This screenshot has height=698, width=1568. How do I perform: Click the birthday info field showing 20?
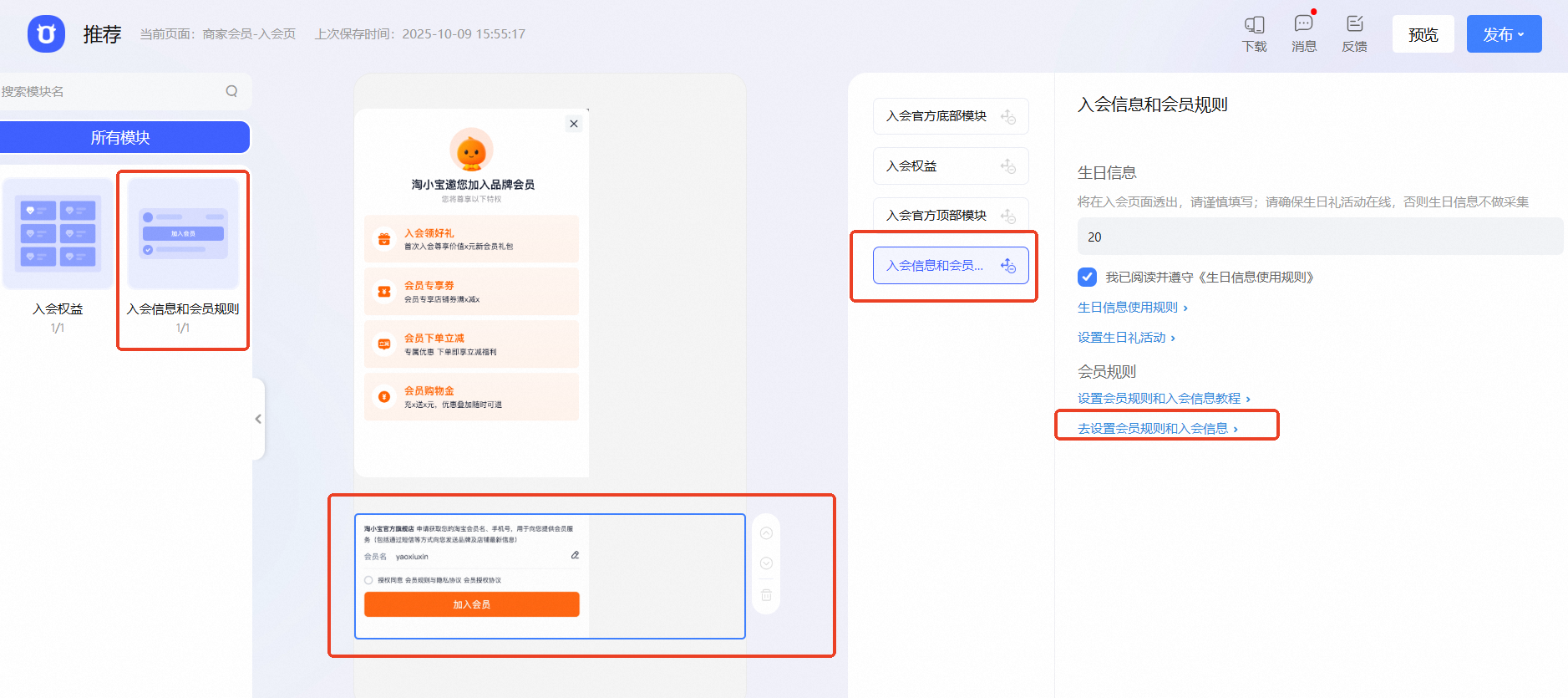1320,237
